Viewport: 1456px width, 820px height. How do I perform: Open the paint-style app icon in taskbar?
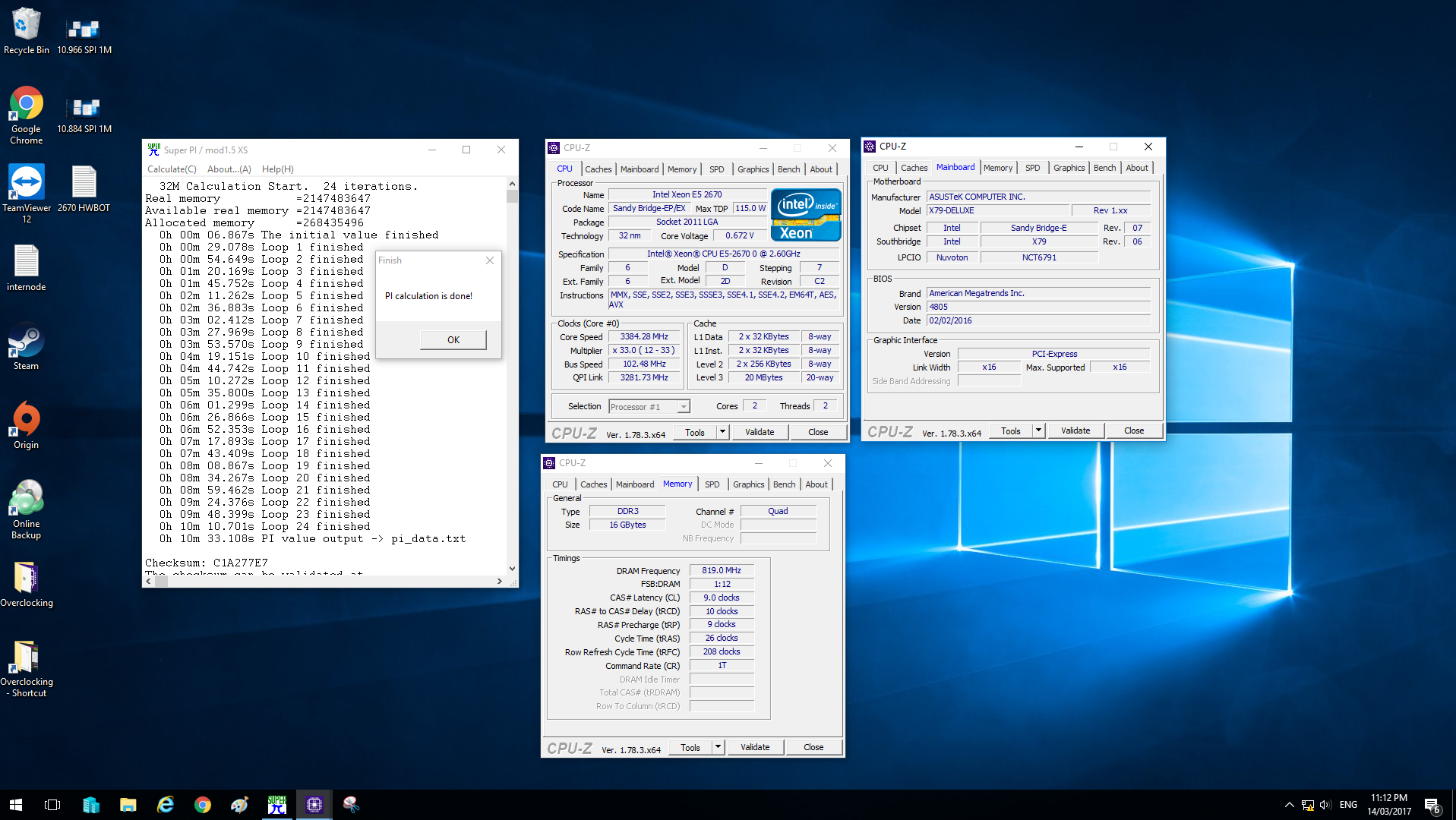tap(239, 805)
